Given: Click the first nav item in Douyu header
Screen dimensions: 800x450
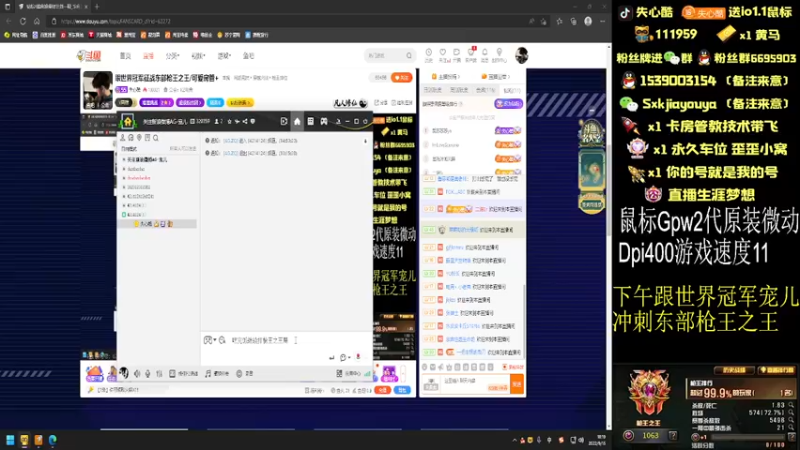Looking at the screenshot, I should point(125,56).
